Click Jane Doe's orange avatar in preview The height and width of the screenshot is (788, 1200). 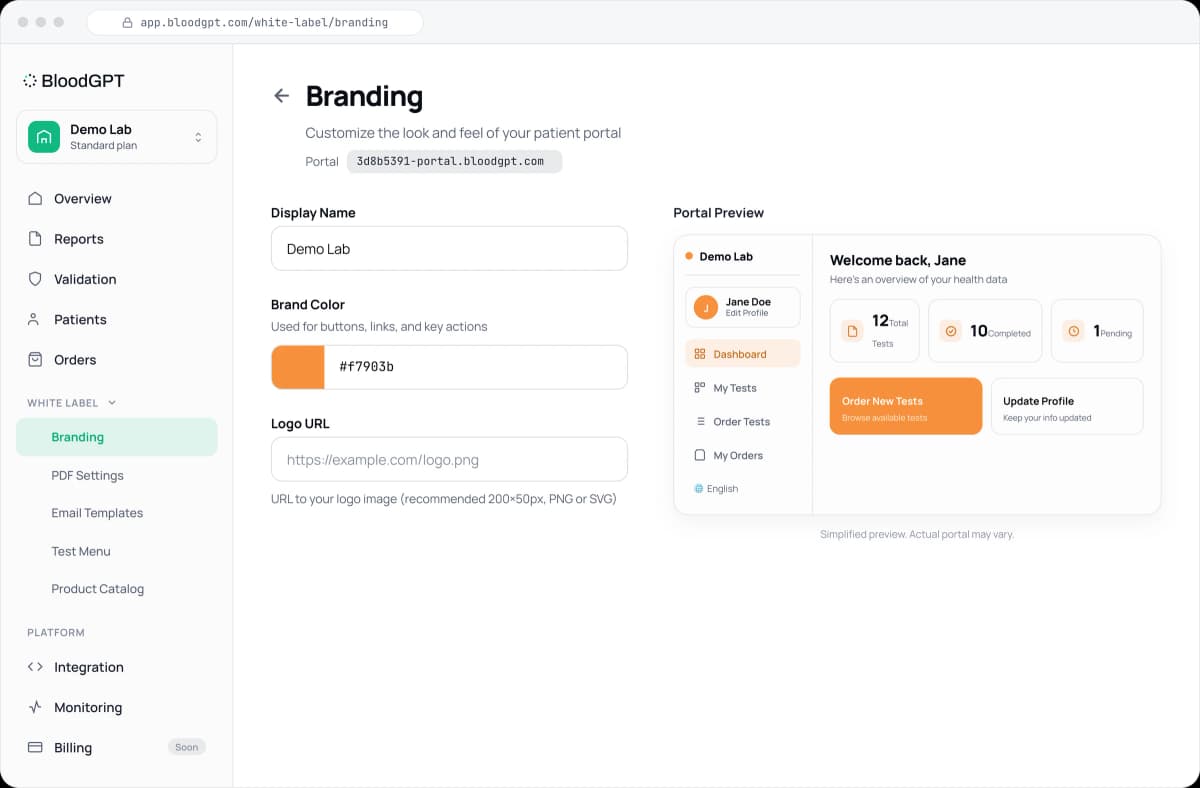pyautogui.click(x=706, y=307)
